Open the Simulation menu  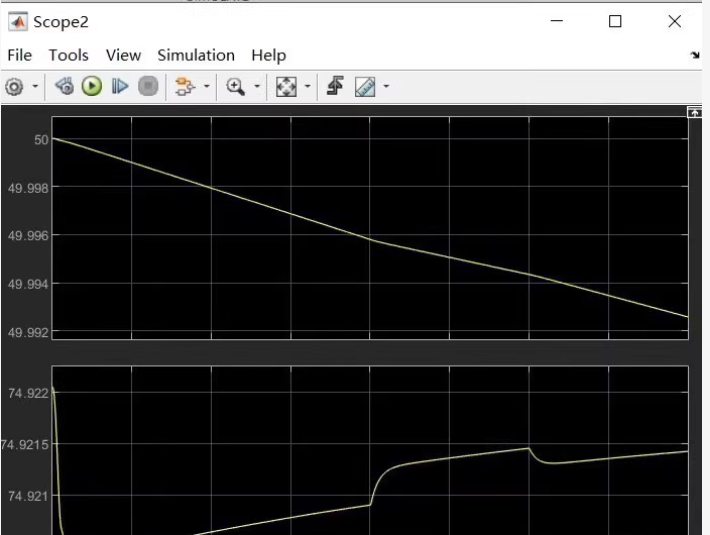click(196, 55)
